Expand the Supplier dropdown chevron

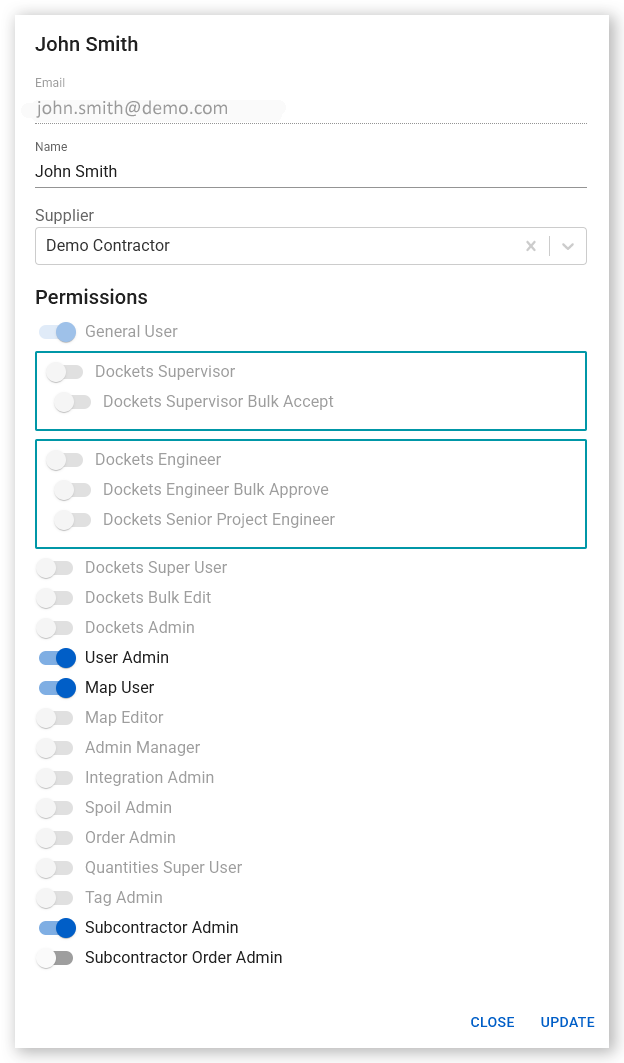568,246
